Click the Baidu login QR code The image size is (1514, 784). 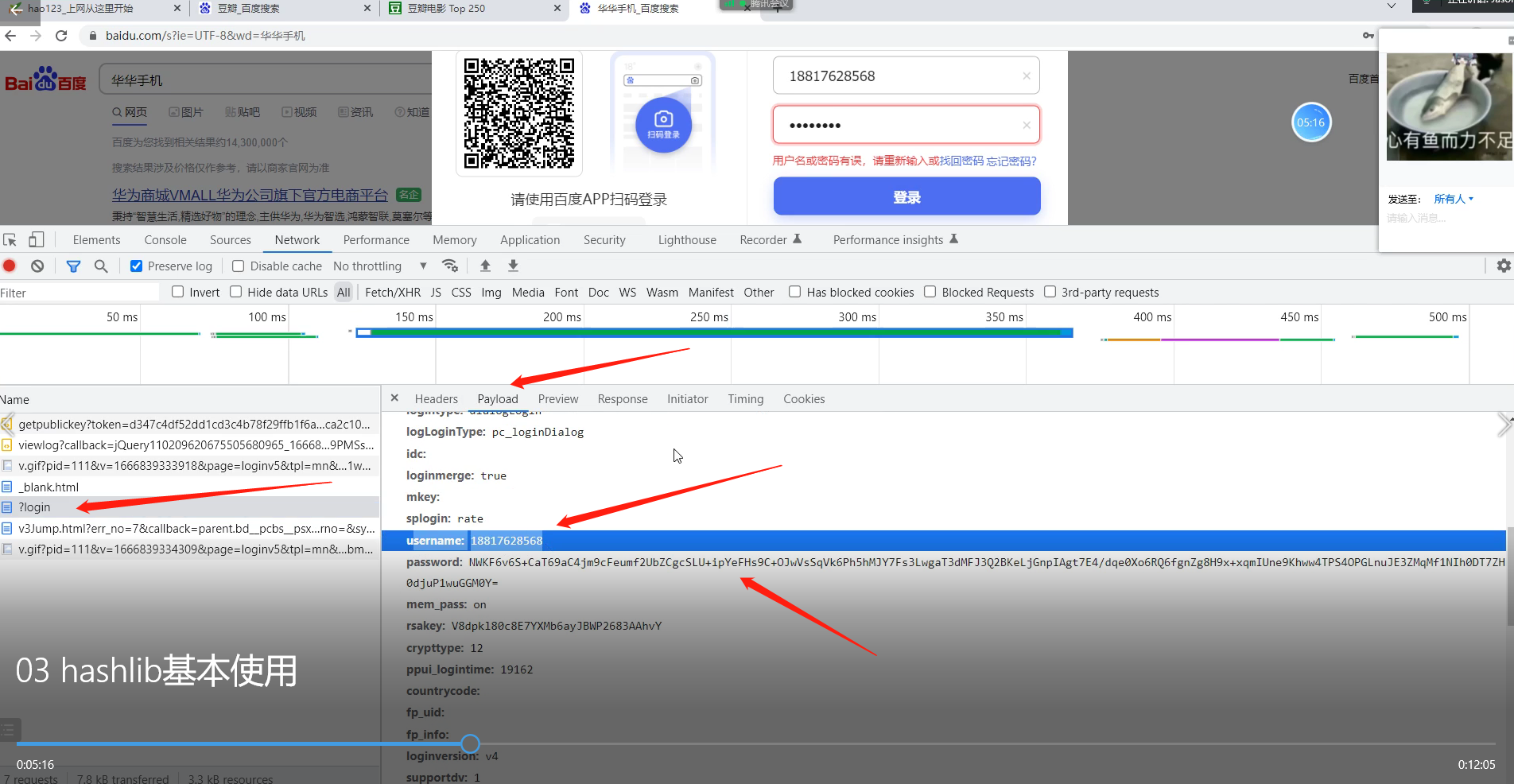[519, 113]
